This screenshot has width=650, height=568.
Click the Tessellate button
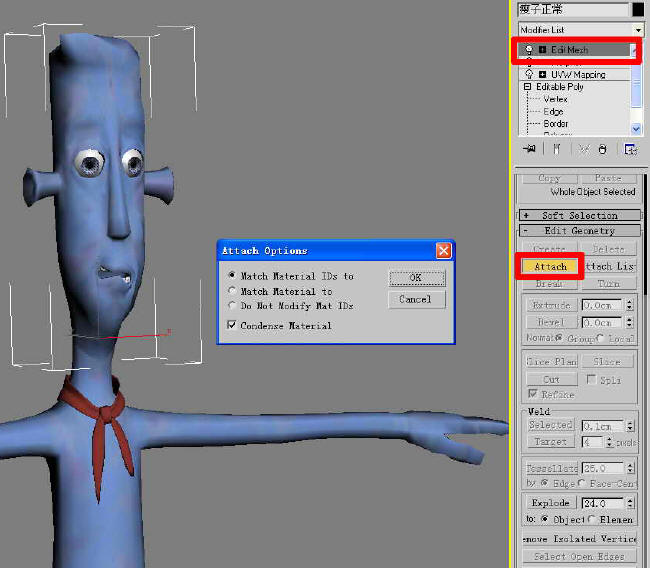[x=552, y=468]
